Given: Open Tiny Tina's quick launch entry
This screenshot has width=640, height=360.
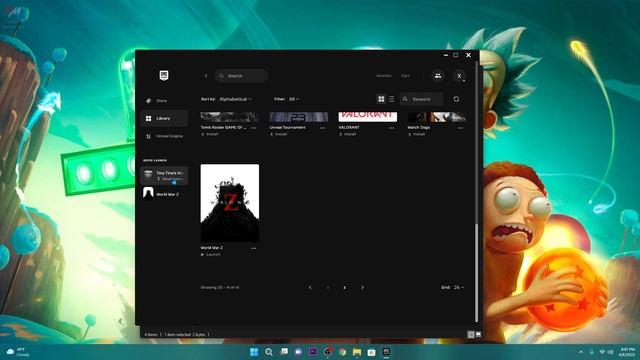Looking at the screenshot, I should pos(164,176).
